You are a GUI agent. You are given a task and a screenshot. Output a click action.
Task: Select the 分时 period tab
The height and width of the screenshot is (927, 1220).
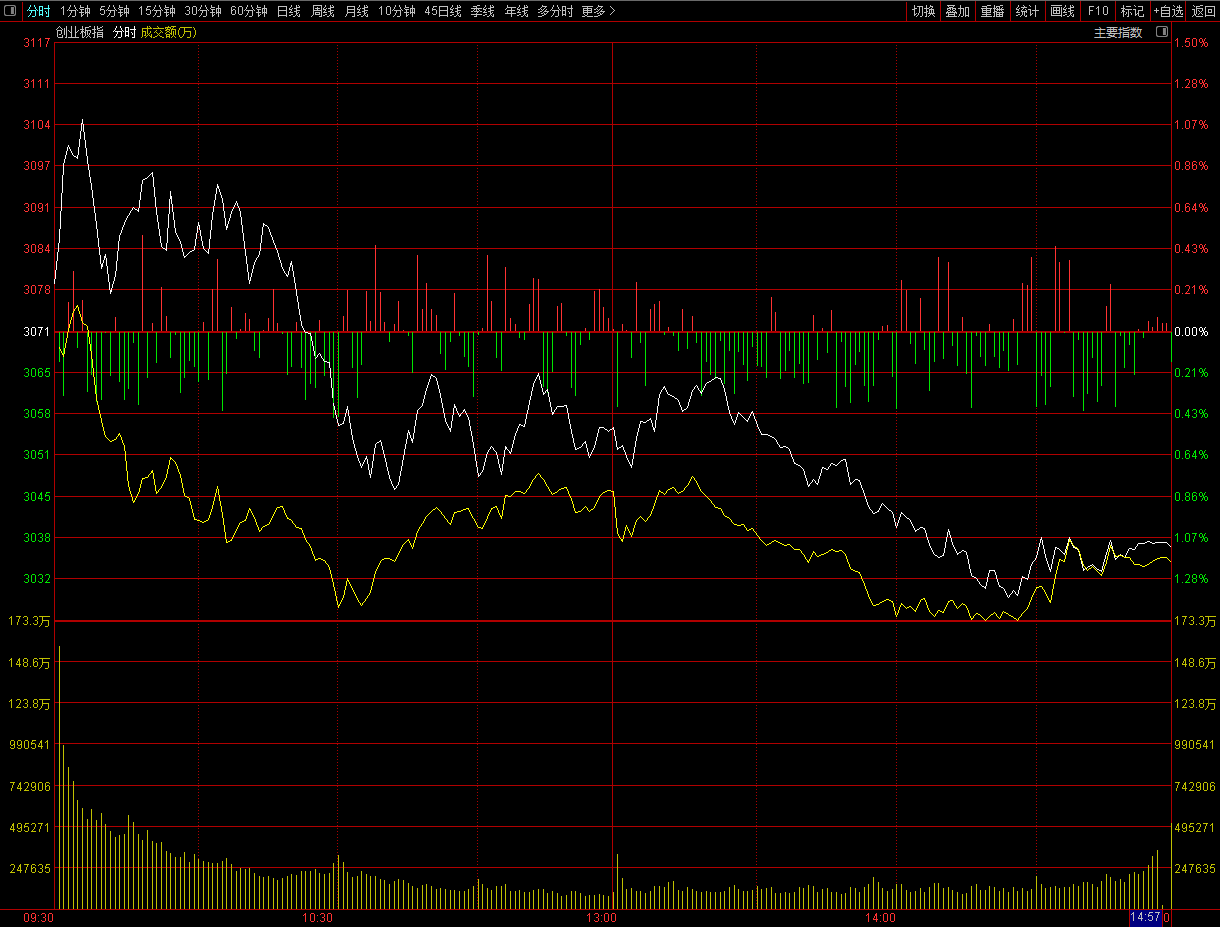[x=38, y=11]
